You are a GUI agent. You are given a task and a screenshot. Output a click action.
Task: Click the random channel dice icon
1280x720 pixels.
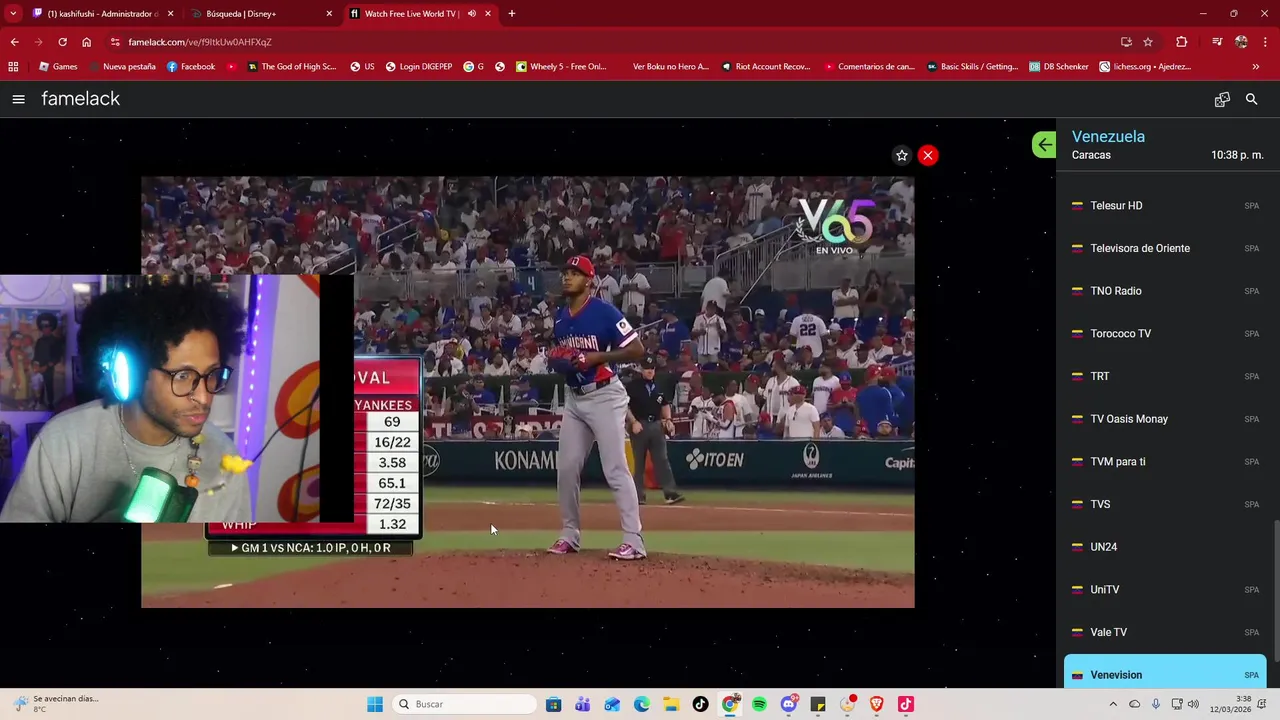pyautogui.click(x=1222, y=99)
